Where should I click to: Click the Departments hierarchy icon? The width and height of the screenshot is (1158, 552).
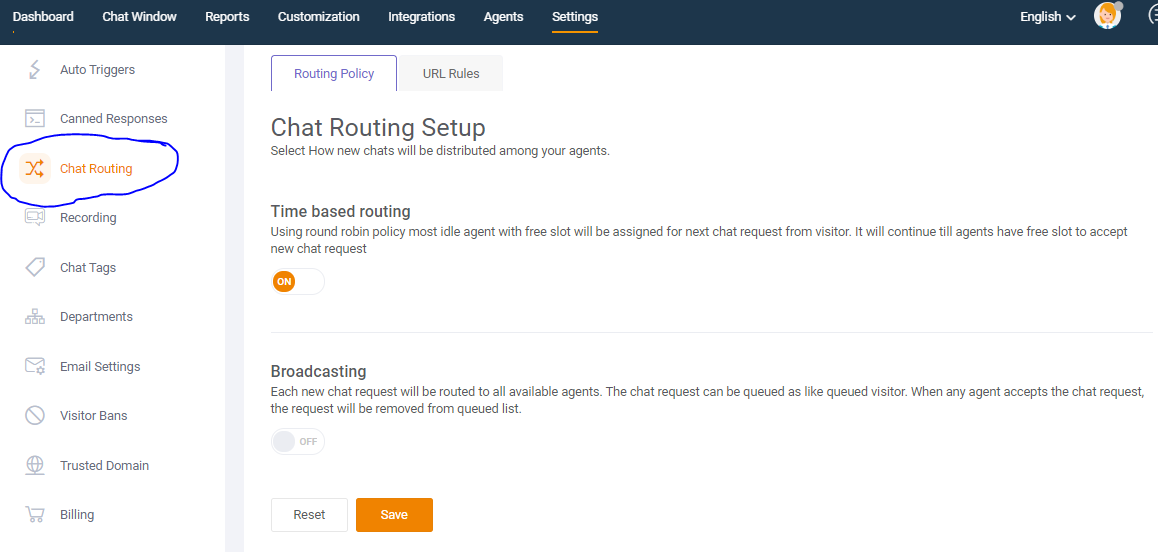tap(35, 316)
